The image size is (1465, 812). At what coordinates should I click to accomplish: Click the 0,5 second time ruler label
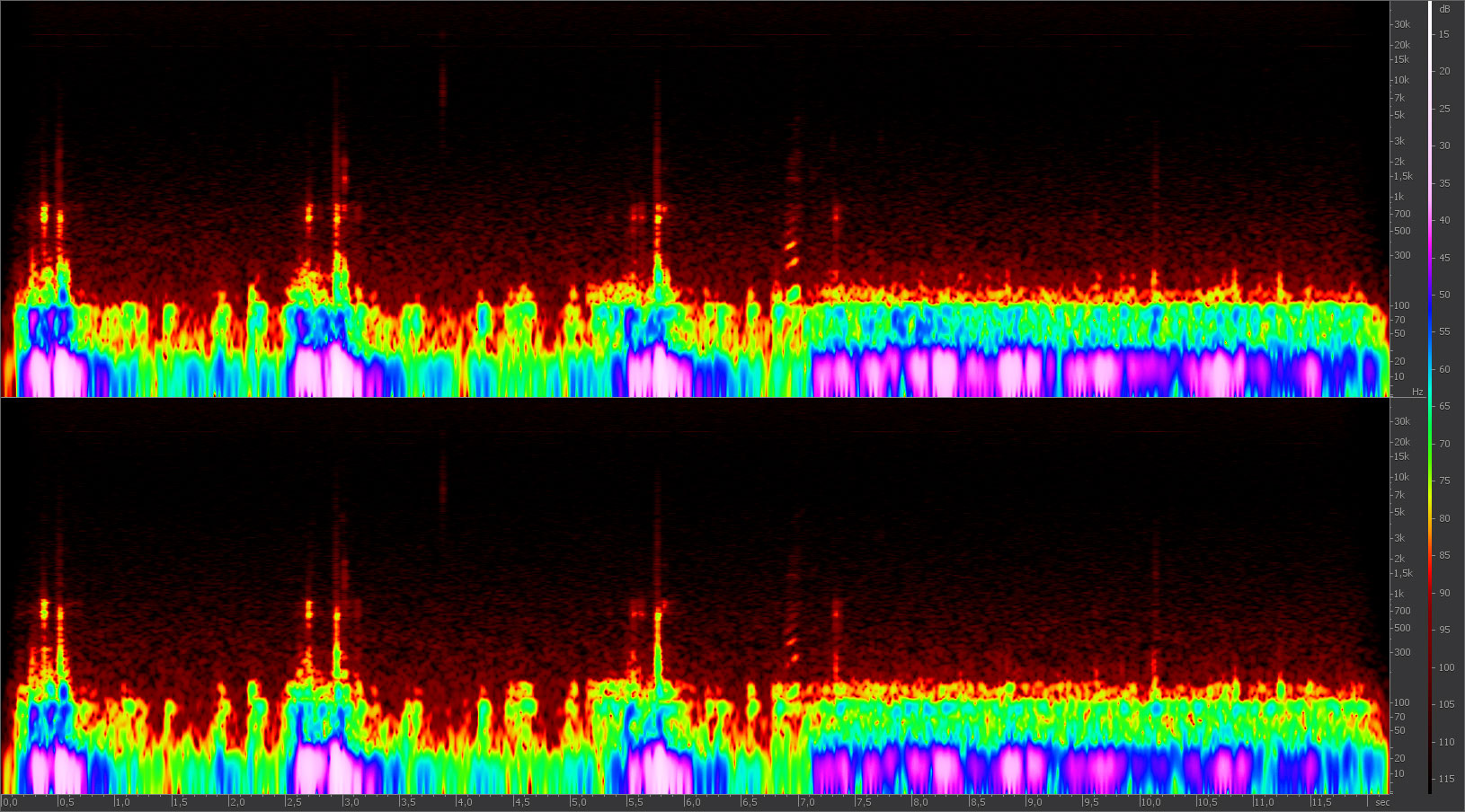(67, 802)
